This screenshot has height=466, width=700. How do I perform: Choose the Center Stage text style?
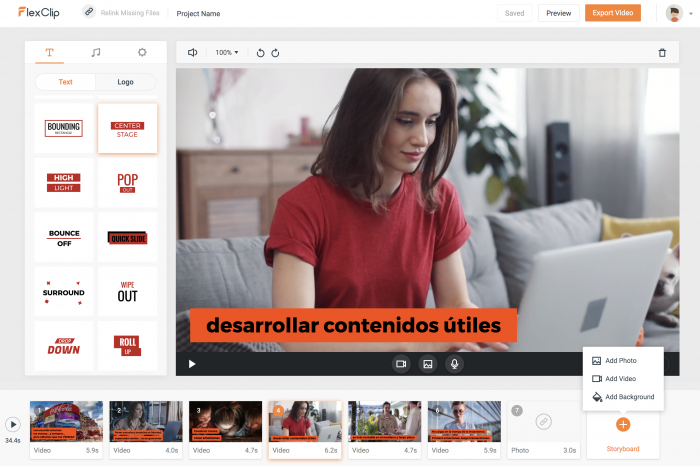[127, 129]
